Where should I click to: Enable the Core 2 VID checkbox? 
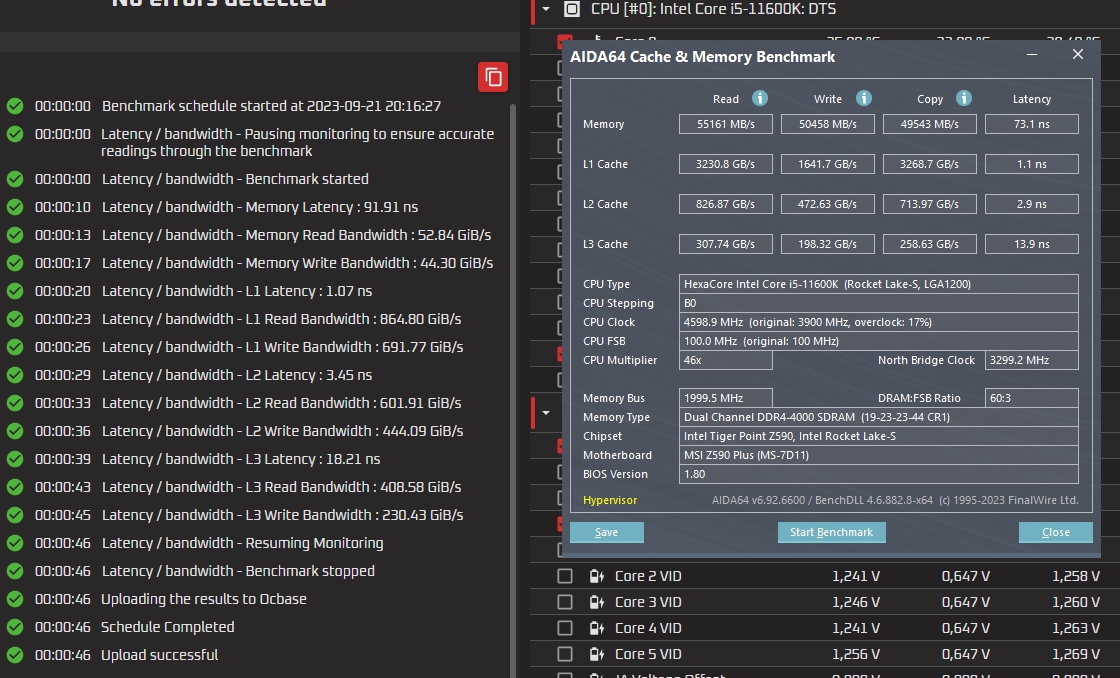coord(565,575)
